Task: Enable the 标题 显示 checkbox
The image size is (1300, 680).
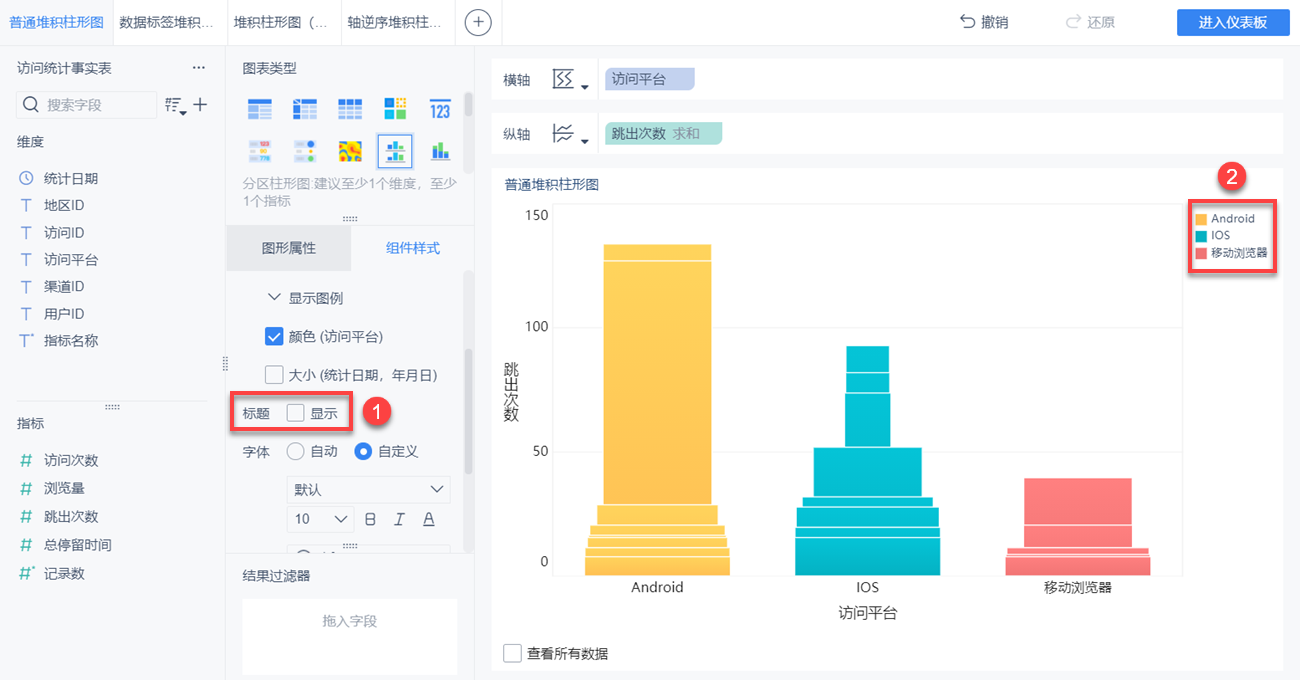Action: click(296, 413)
